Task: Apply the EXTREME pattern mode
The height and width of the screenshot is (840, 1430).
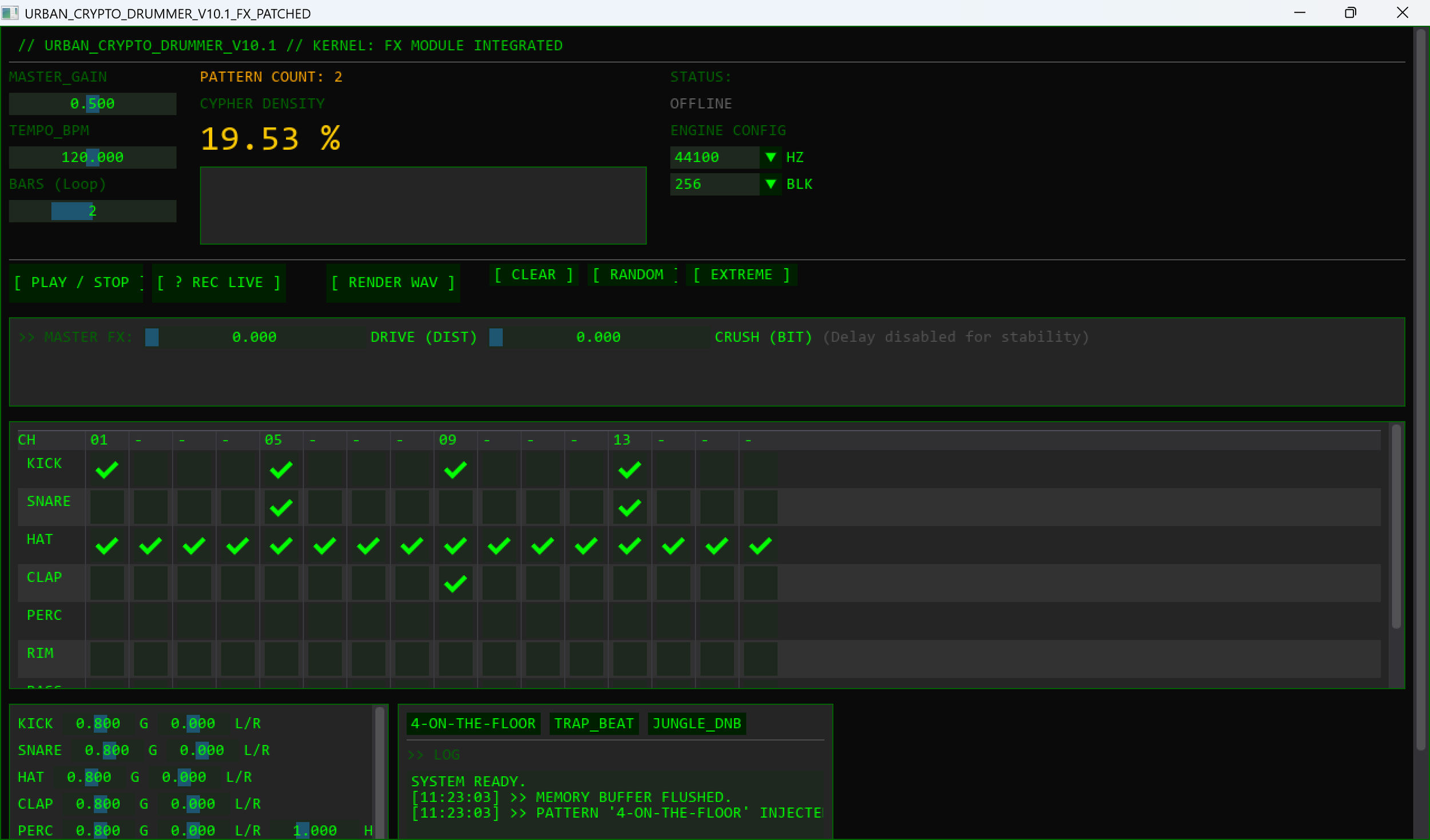Action: pyautogui.click(x=741, y=274)
